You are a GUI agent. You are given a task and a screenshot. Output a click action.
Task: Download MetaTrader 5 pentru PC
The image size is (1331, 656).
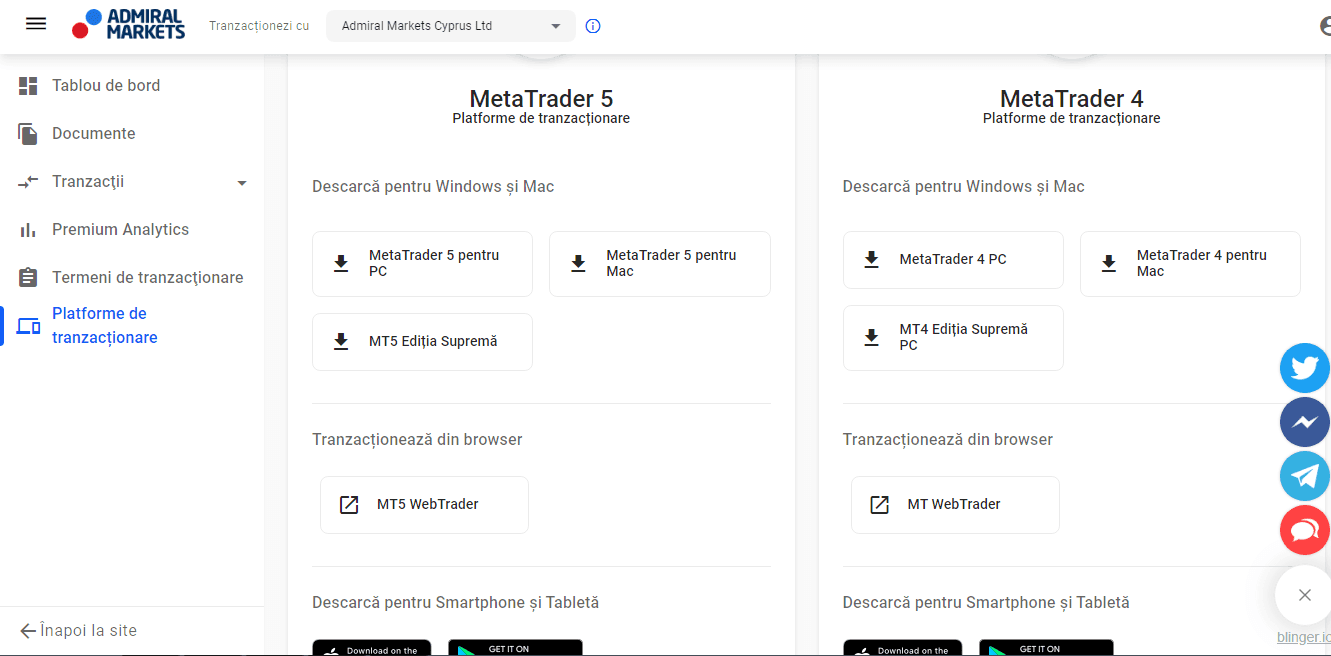pos(422,263)
